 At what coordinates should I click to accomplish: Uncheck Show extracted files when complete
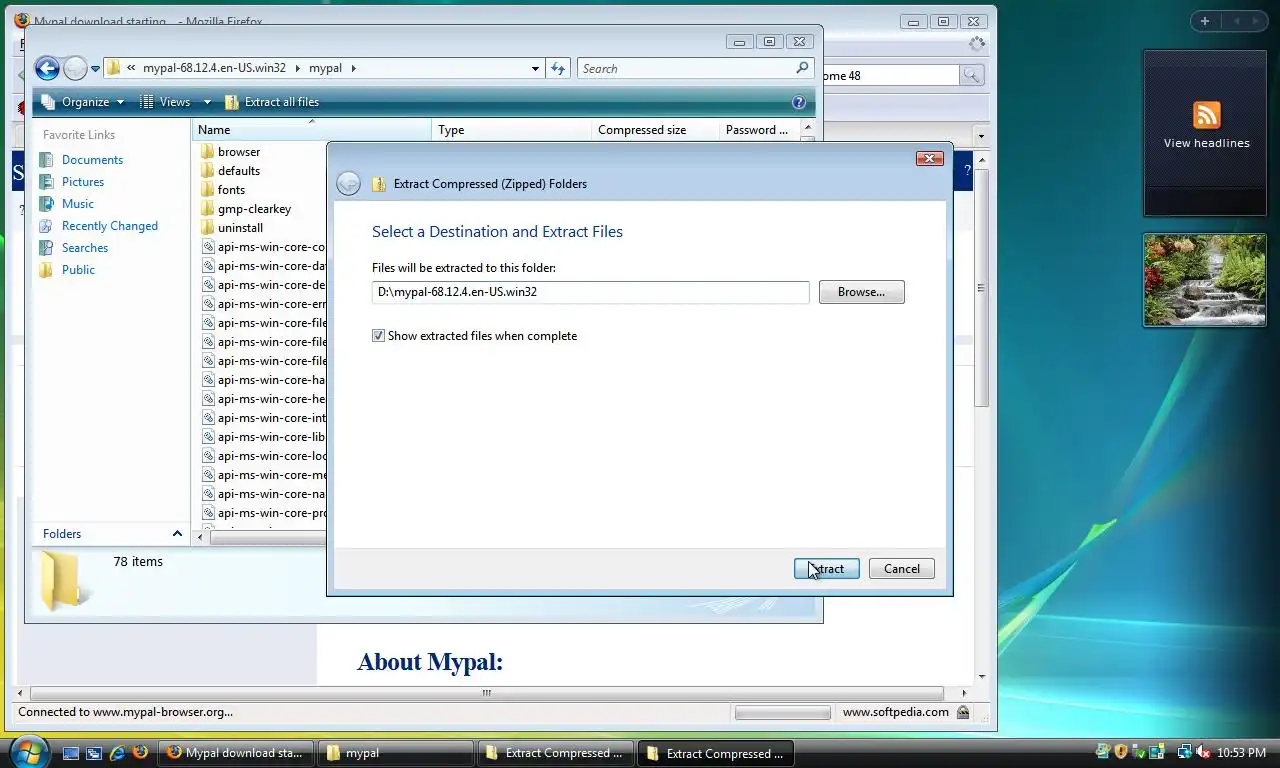click(x=378, y=336)
